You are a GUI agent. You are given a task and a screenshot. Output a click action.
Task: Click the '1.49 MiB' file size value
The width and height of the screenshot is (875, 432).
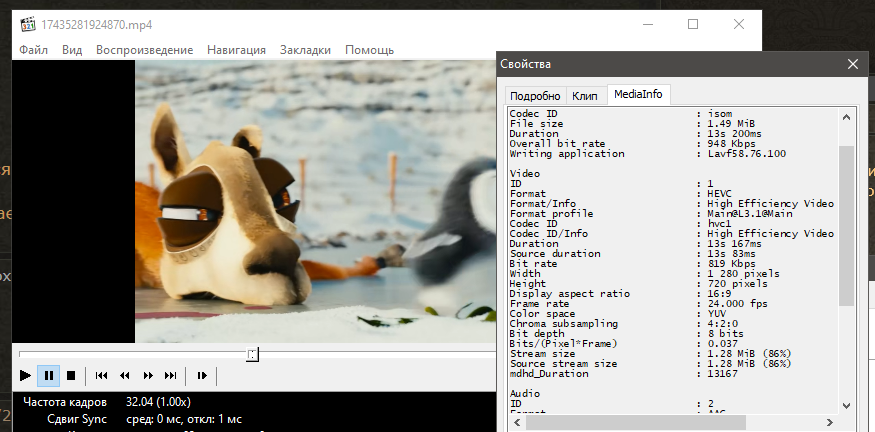point(732,123)
